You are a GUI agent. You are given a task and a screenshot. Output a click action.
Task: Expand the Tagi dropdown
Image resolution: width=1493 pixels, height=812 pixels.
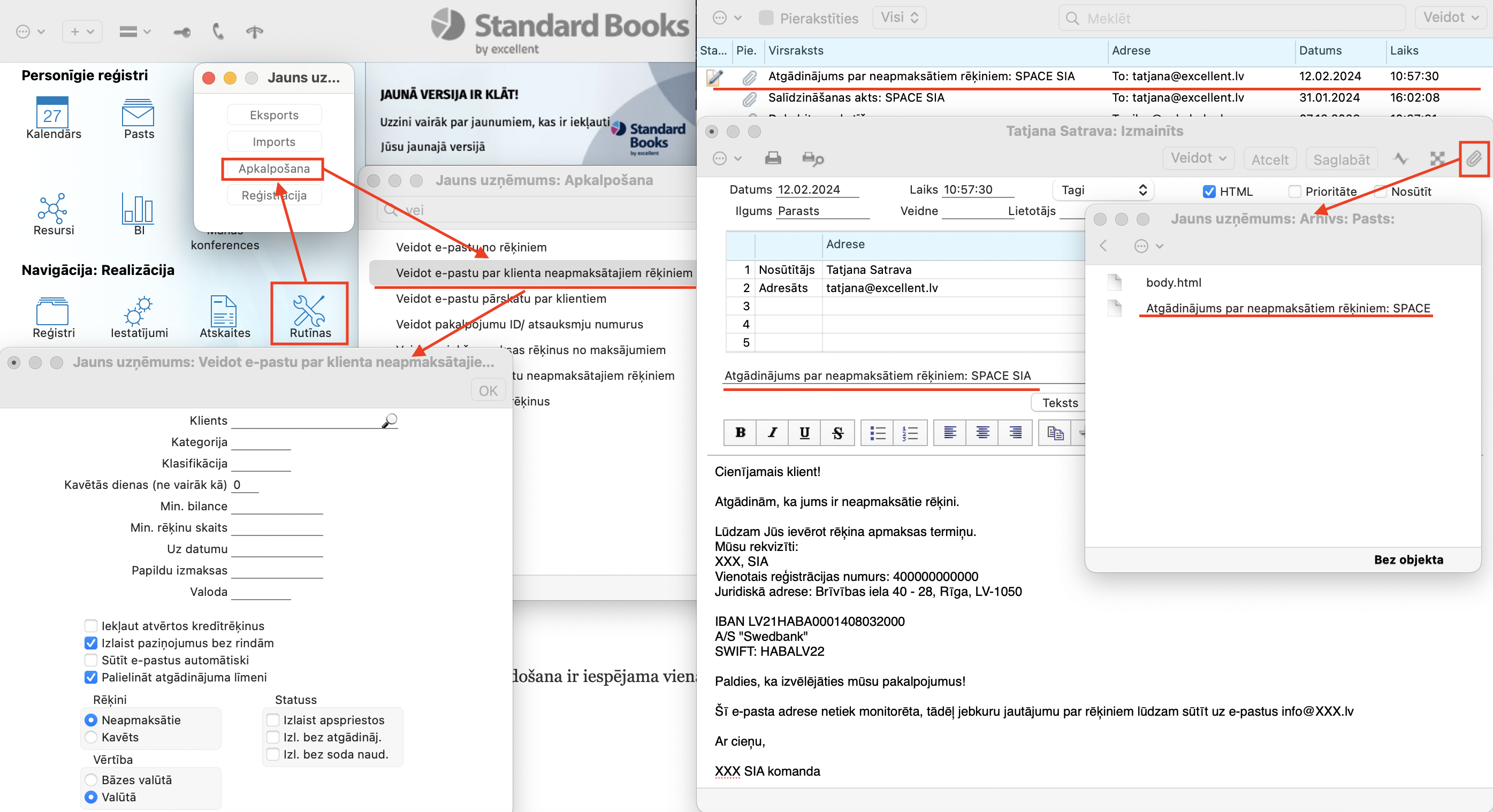[x=1103, y=190]
